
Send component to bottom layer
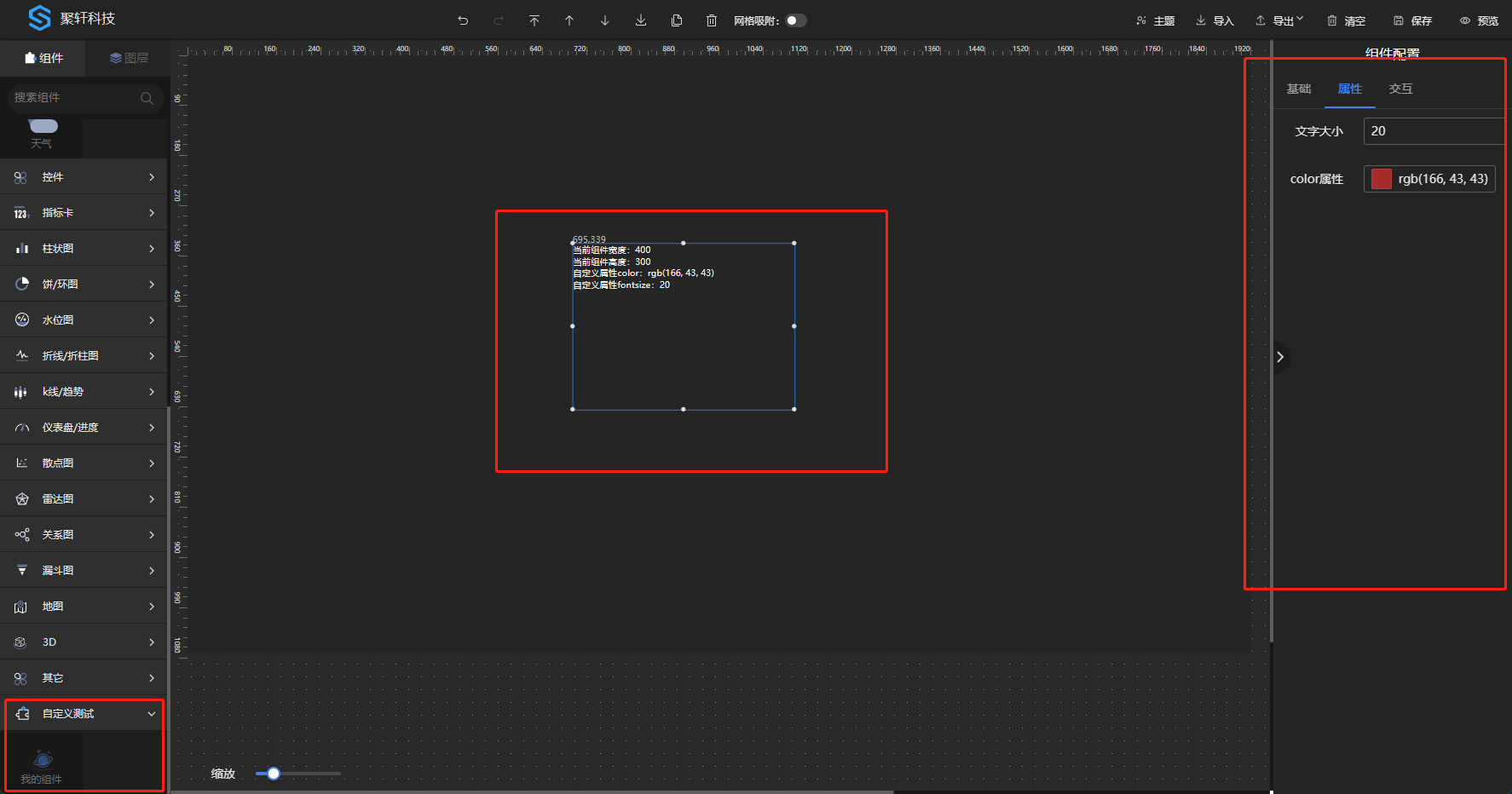[641, 20]
